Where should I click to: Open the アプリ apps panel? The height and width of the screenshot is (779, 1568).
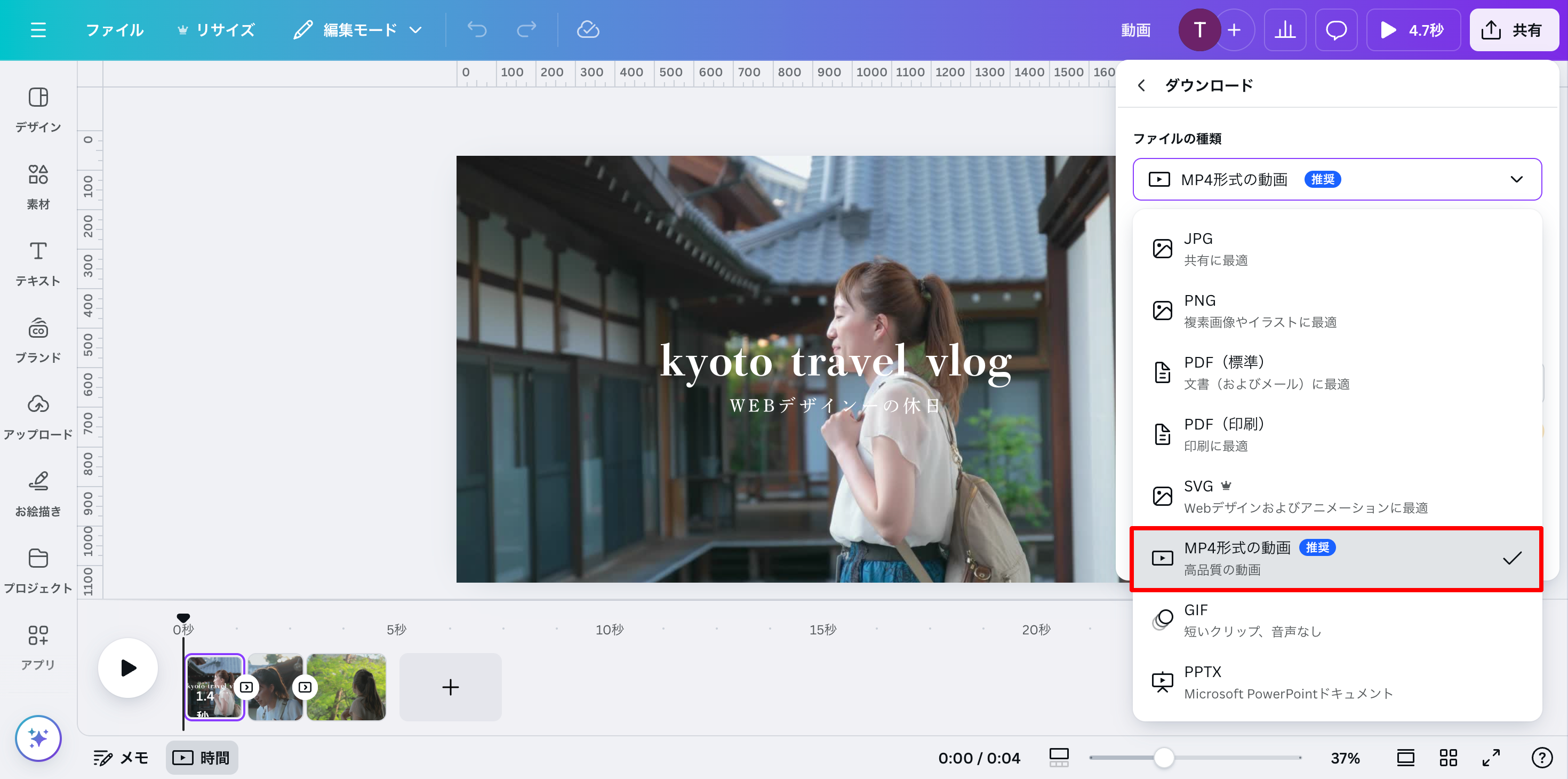point(38,647)
